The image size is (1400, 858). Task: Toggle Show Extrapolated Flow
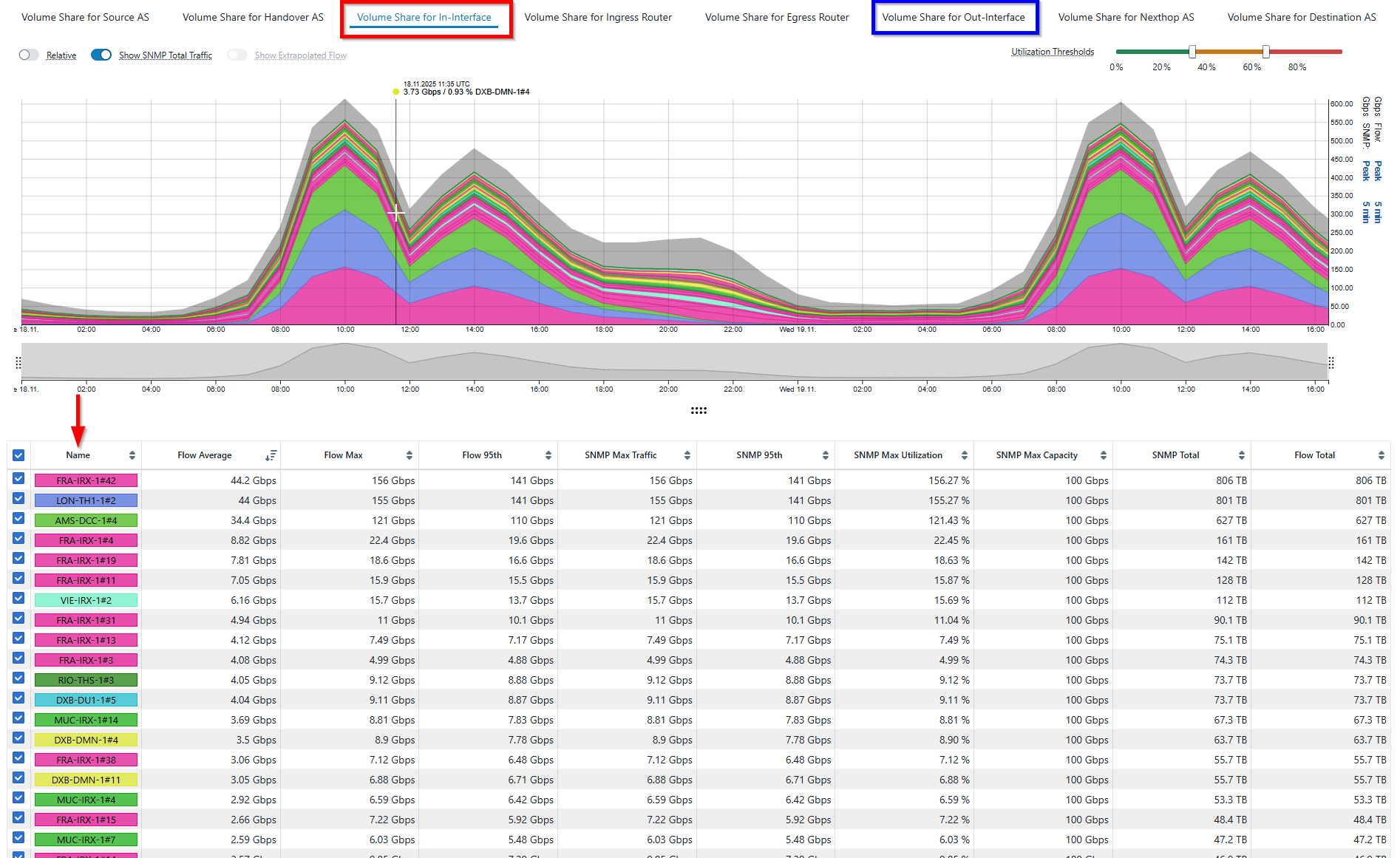tap(237, 55)
